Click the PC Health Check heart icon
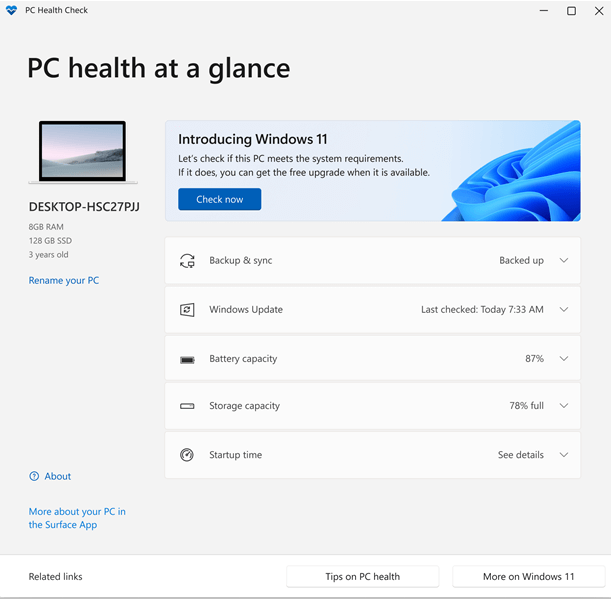The width and height of the screenshot is (611, 599). point(11,11)
